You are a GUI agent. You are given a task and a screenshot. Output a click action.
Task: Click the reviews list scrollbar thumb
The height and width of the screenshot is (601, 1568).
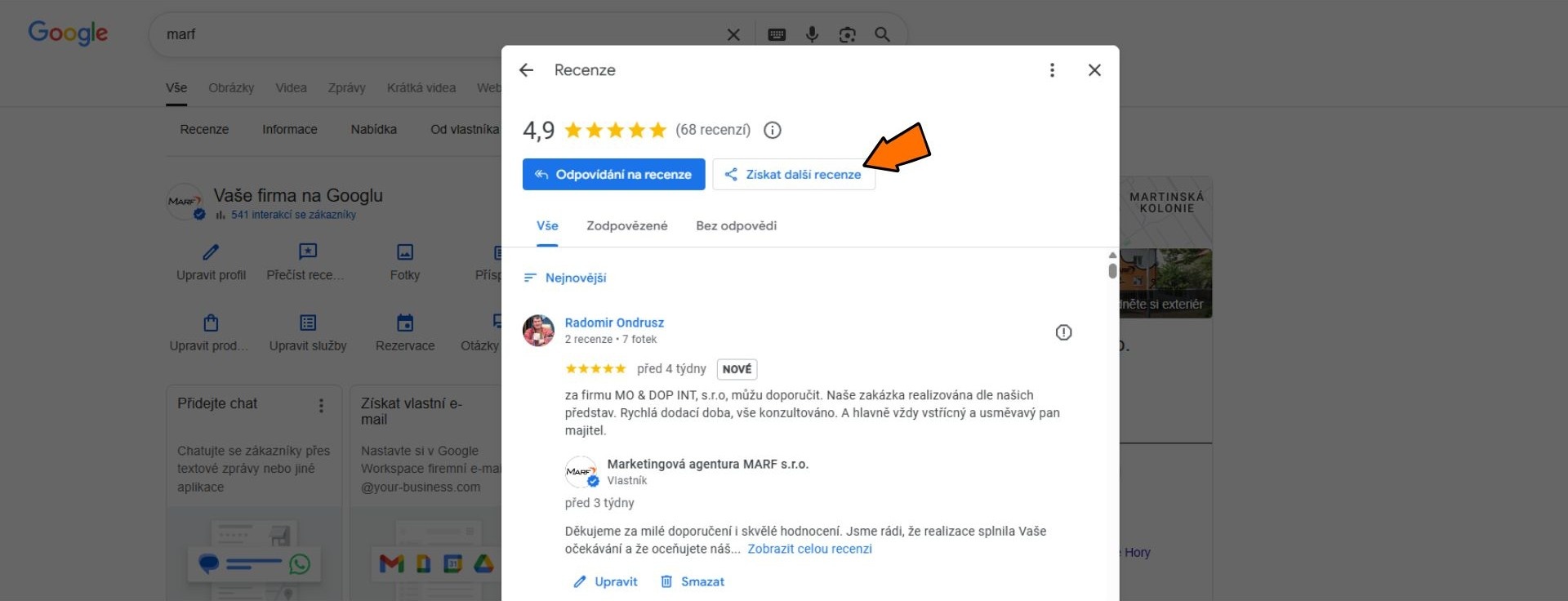point(1112,270)
